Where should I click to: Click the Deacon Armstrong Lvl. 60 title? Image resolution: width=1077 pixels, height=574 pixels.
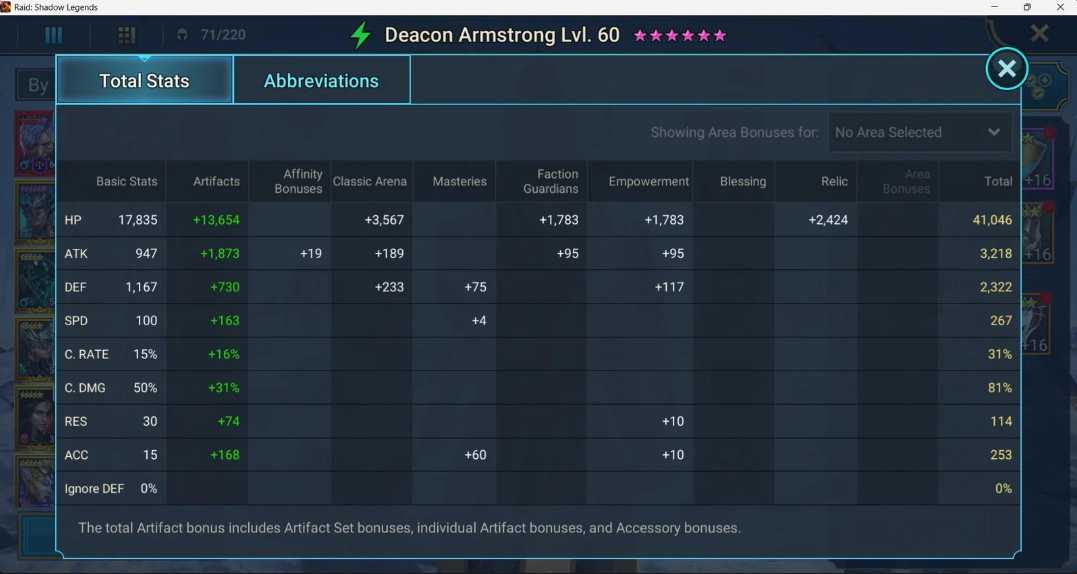[x=502, y=35]
